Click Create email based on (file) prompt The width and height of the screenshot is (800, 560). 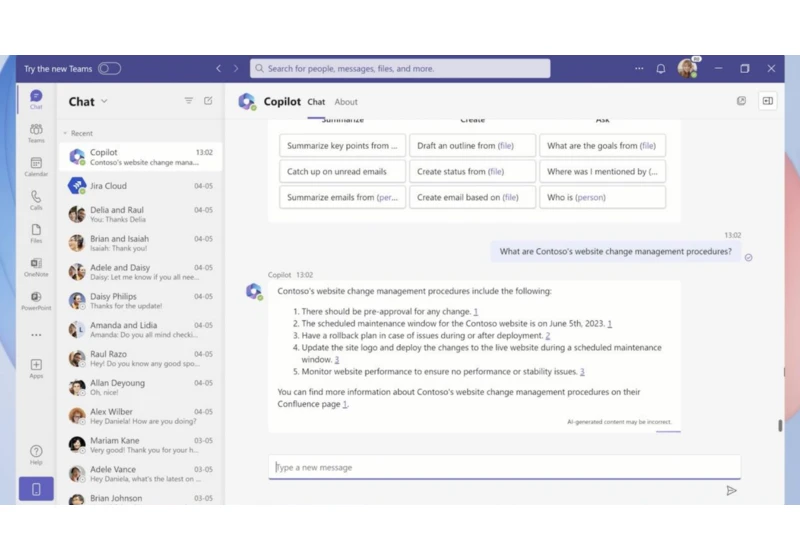(x=472, y=197)
